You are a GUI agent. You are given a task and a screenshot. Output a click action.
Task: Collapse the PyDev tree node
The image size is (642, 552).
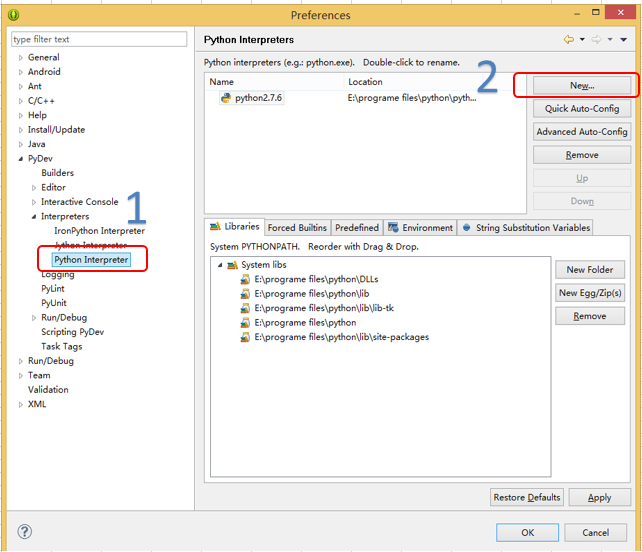20,159
